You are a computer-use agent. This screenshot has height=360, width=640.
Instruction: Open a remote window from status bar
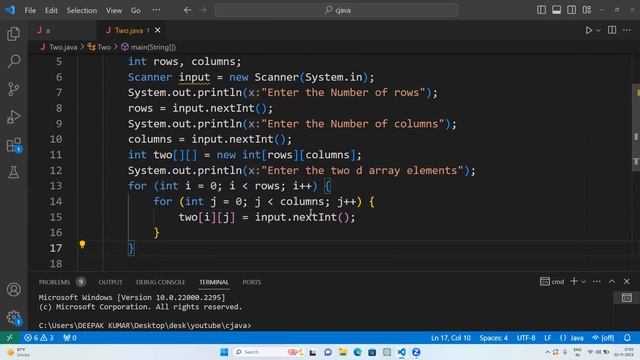10,338
